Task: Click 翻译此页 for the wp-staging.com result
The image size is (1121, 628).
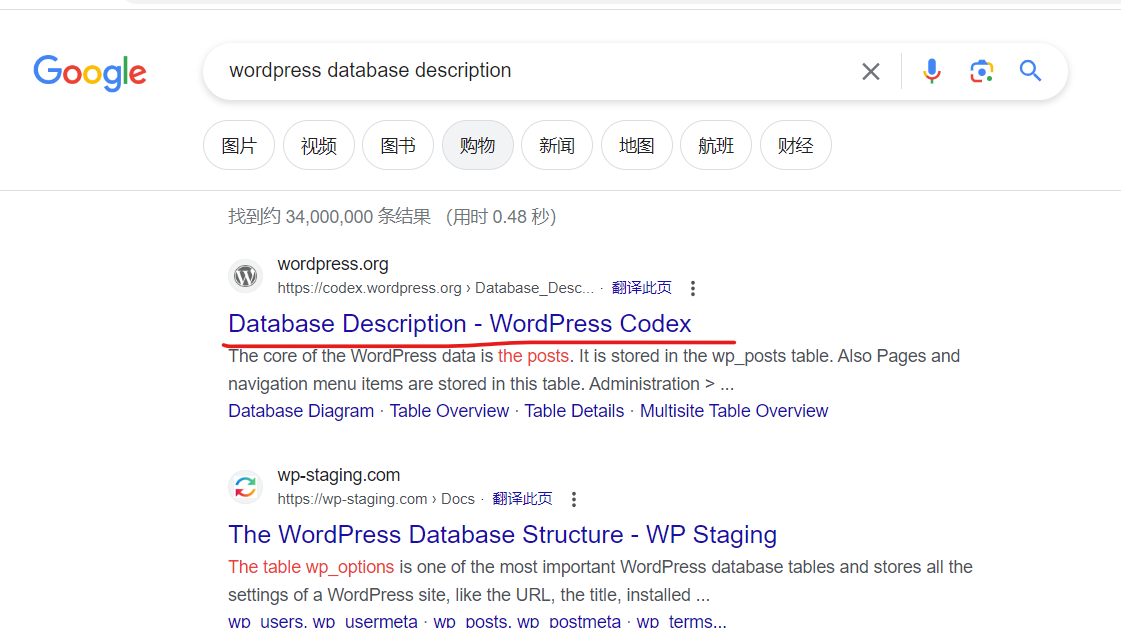Action: [523, 499]
